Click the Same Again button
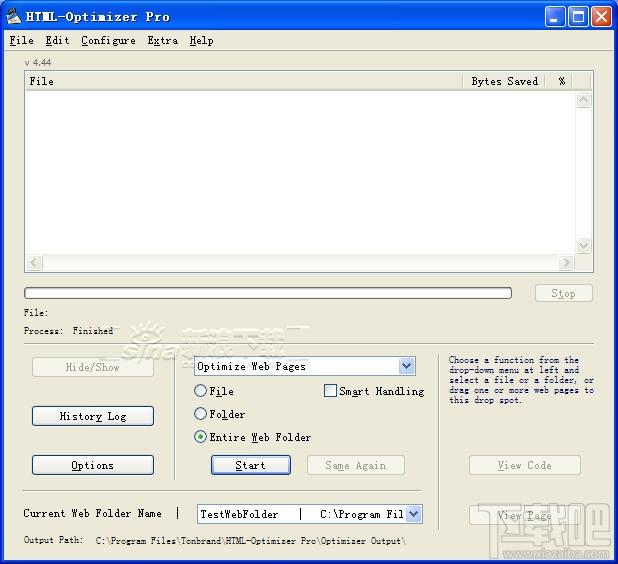Screen dimensions: 618x564 [x=356, y=465]
